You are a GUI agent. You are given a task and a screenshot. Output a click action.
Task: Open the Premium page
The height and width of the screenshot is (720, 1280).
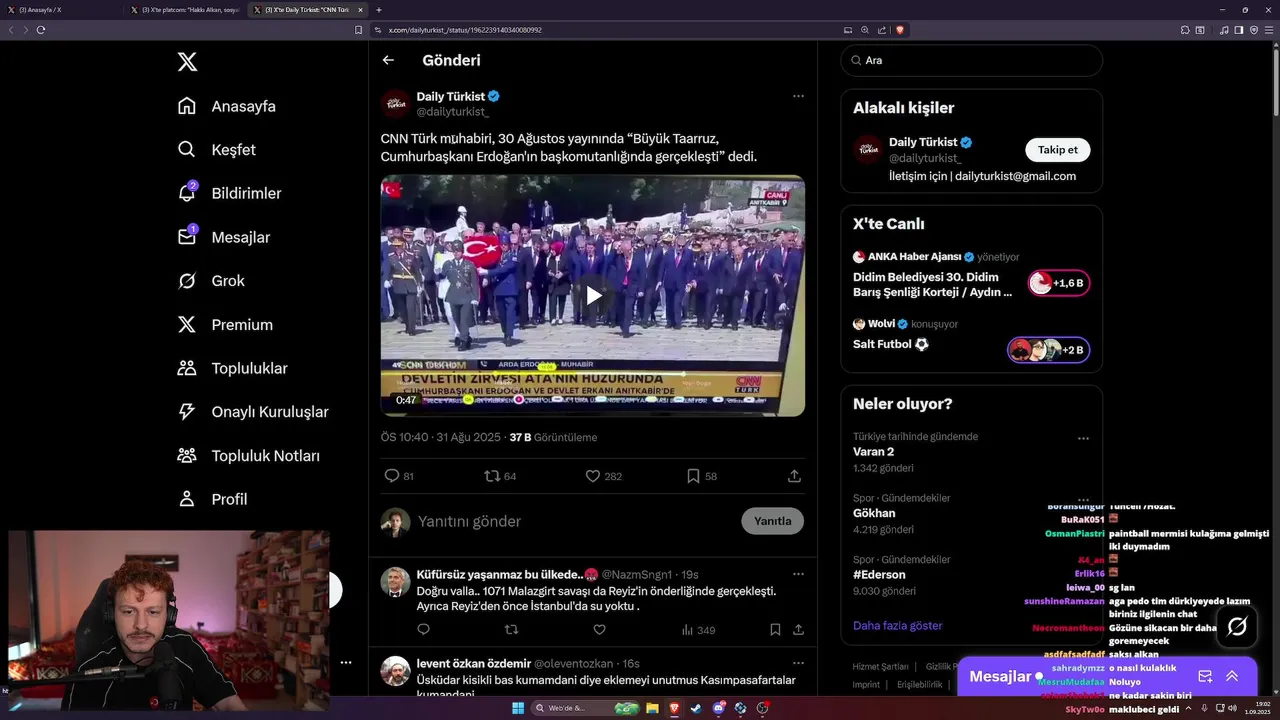click(225, 325)
